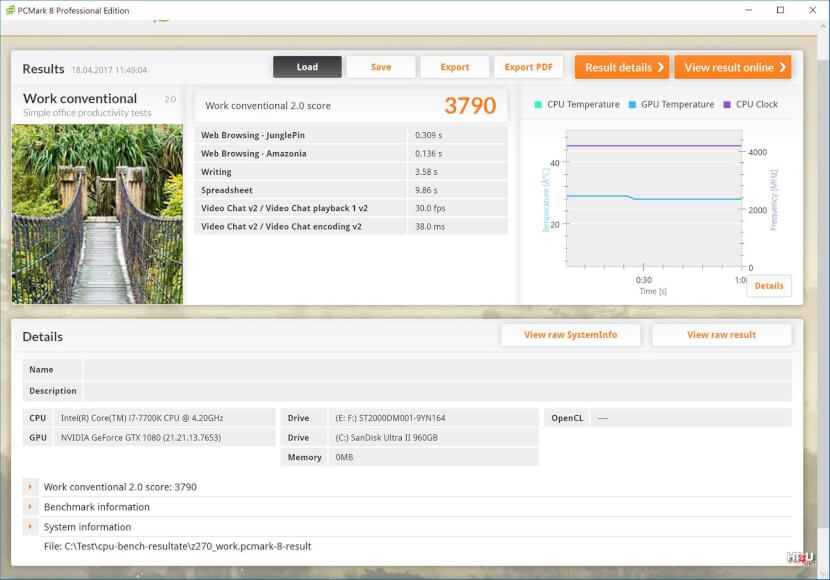
Task: Open Result details
Action: 622,67
